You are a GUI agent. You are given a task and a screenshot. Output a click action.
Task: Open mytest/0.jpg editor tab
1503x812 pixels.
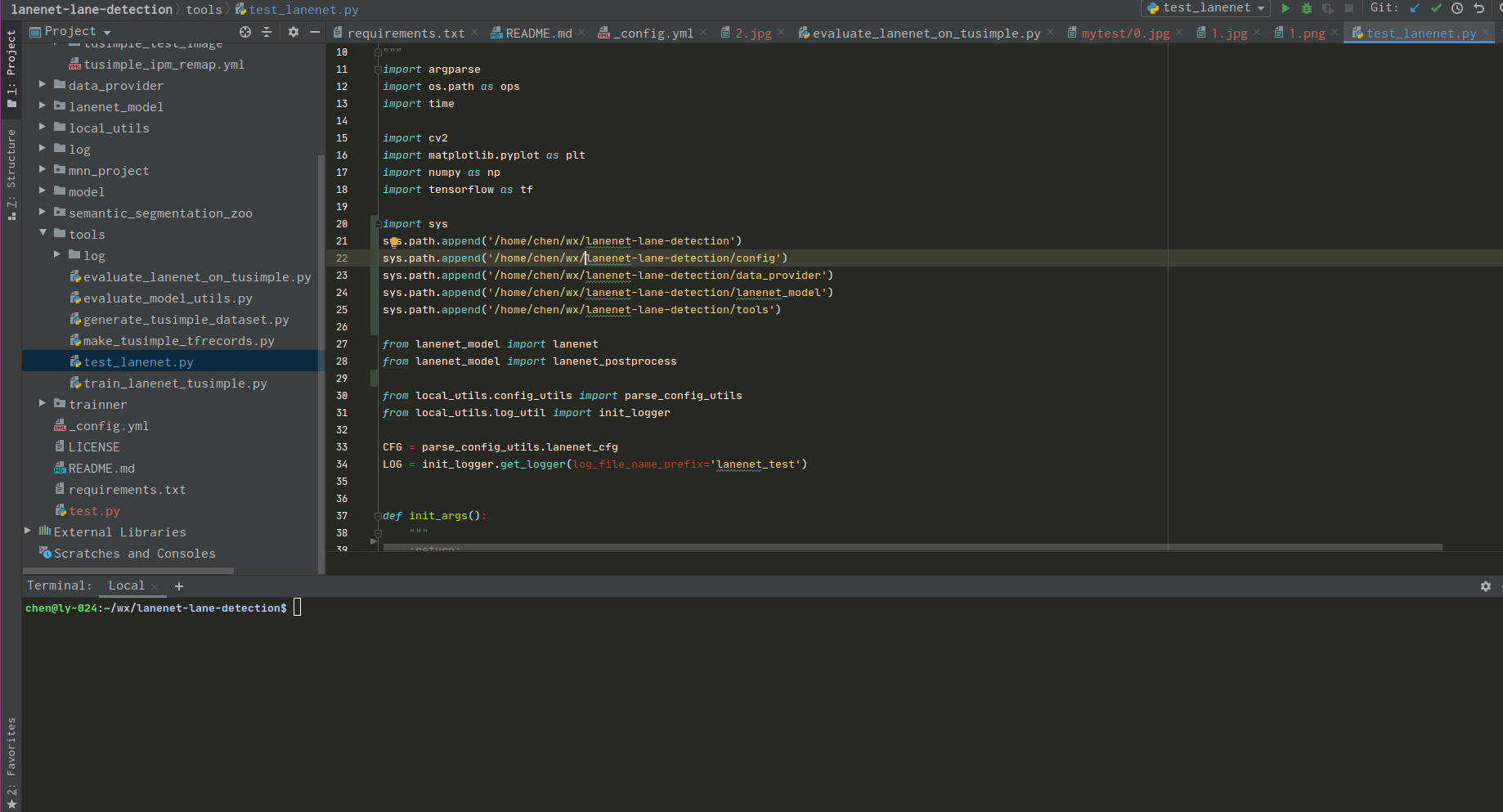1125,34
